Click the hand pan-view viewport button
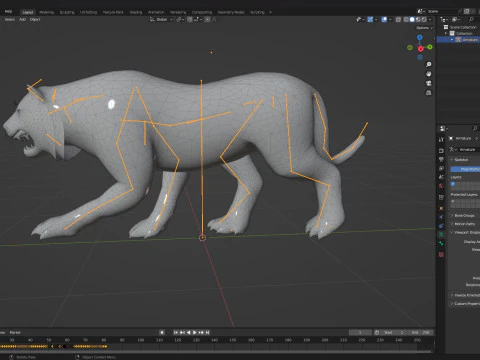Screen dimensions: 480x360 click(429, 74)
